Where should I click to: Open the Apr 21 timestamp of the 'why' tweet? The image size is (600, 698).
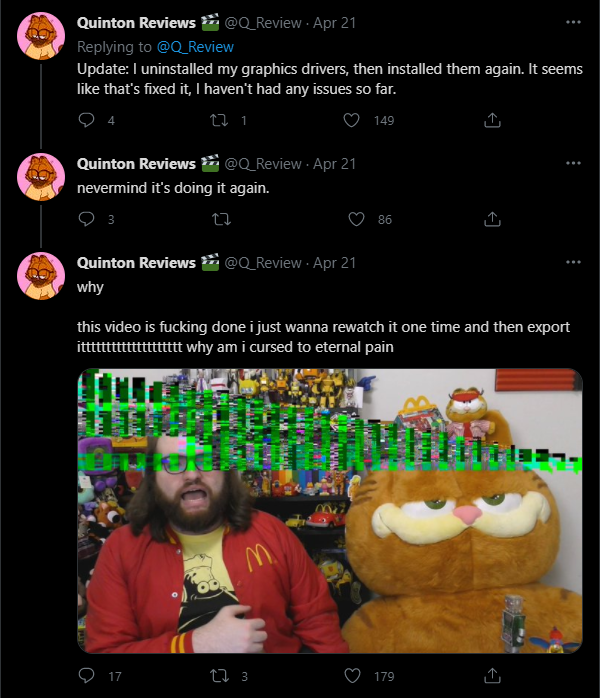click(334, 263)
